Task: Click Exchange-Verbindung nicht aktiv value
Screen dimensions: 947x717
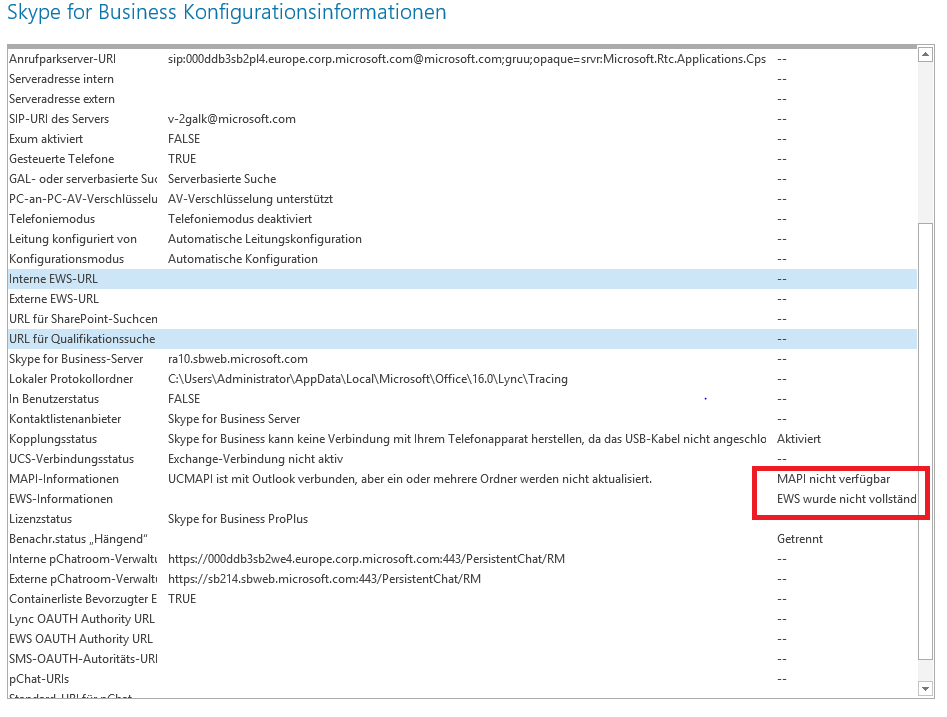Action: pos(255,458)
